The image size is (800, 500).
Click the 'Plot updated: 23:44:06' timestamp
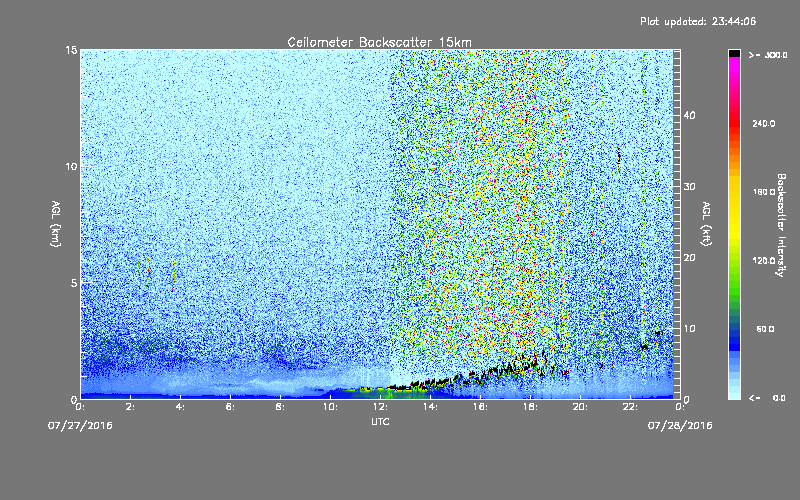[x=698, y=21]
